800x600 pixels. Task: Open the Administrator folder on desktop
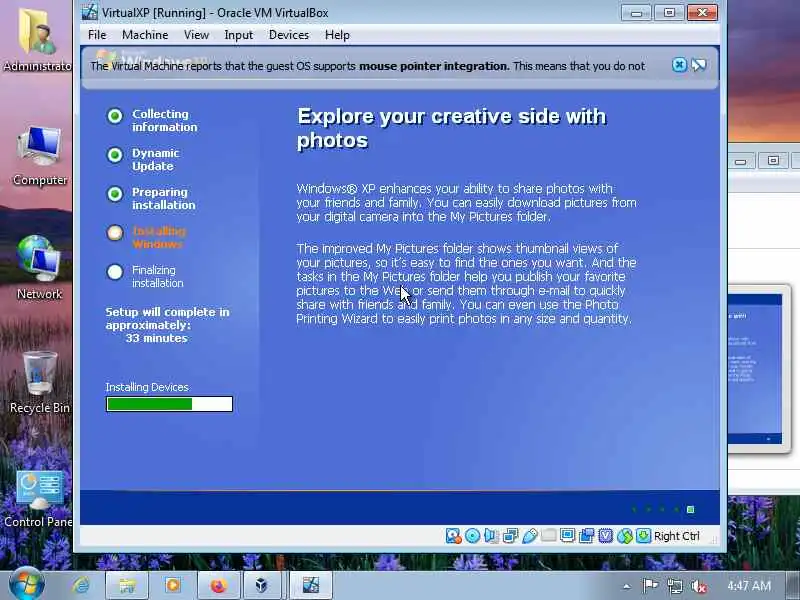coord(36,39)
